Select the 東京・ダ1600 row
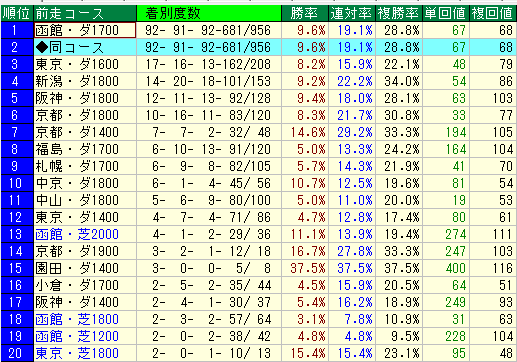Viewport: 517px width, 362px height. pyautogui.click(x=259, y=64)
